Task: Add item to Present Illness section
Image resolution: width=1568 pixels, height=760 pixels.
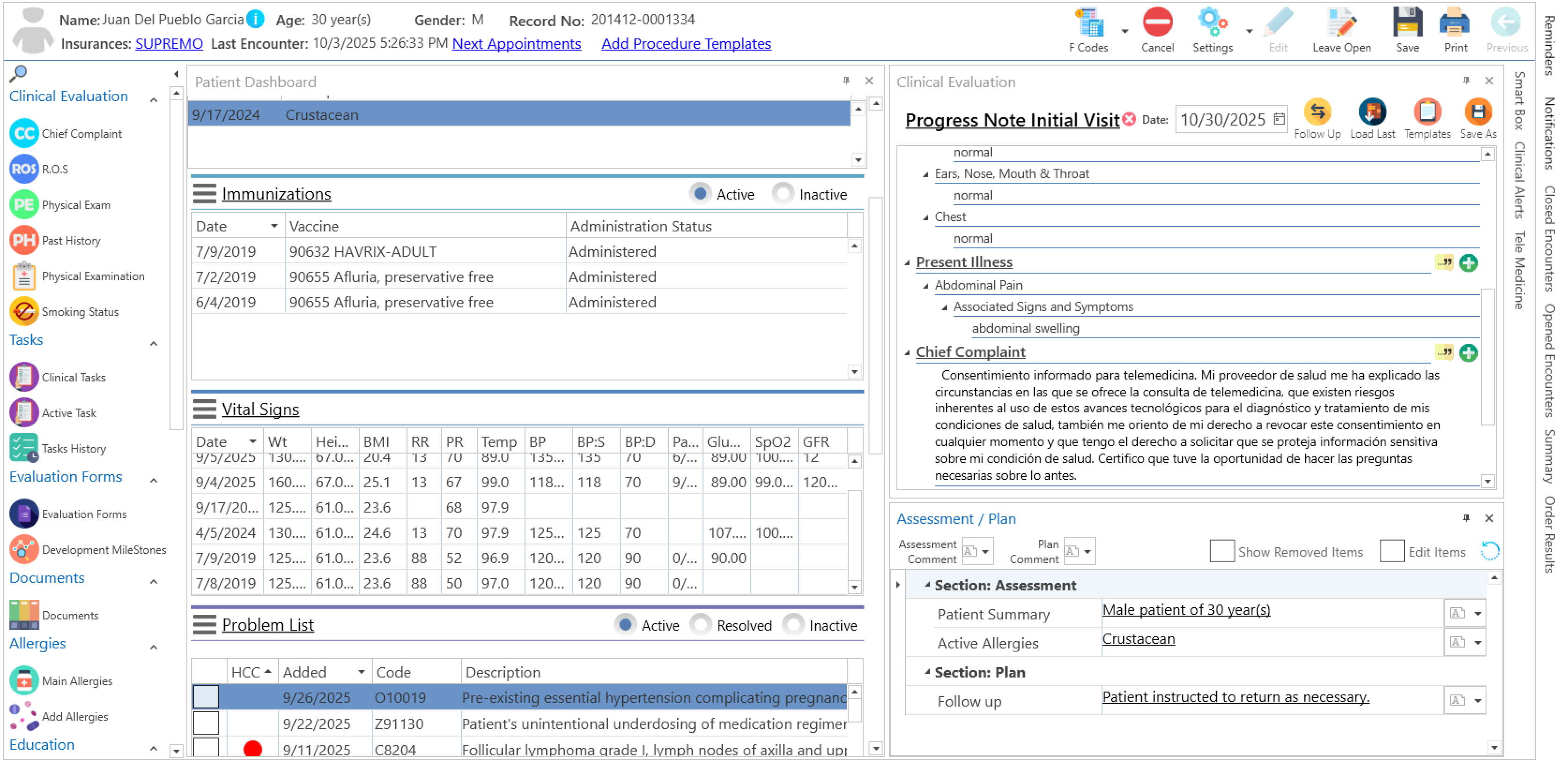Action: 1468,263
